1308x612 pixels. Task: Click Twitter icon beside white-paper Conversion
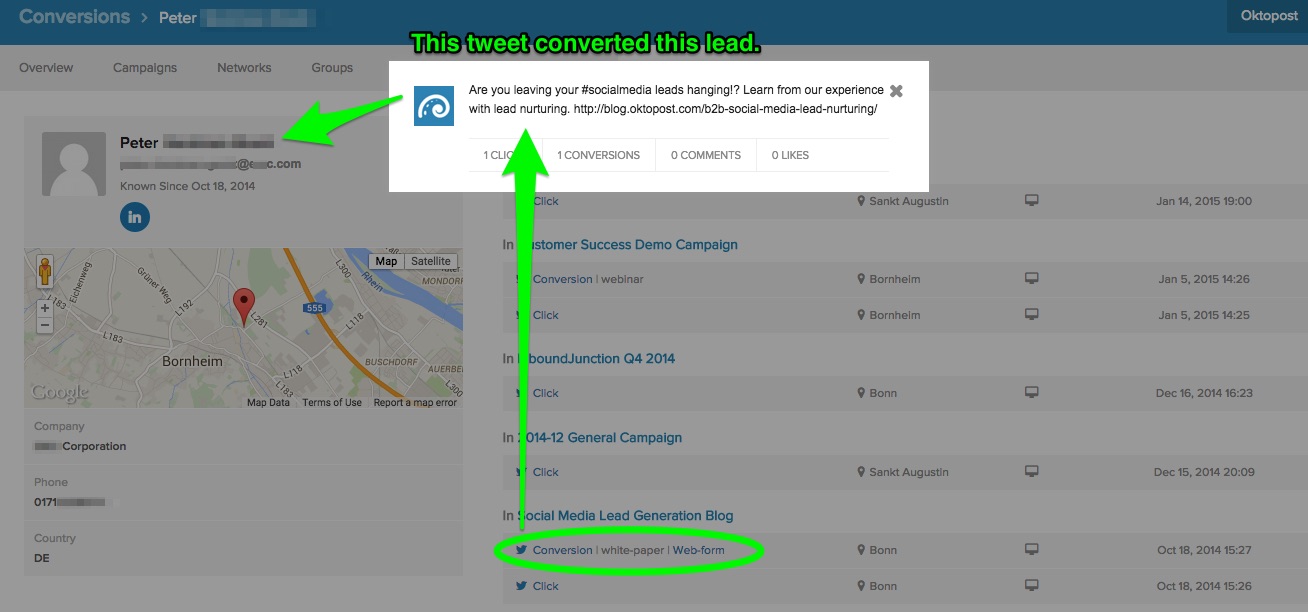pos(521,550)
